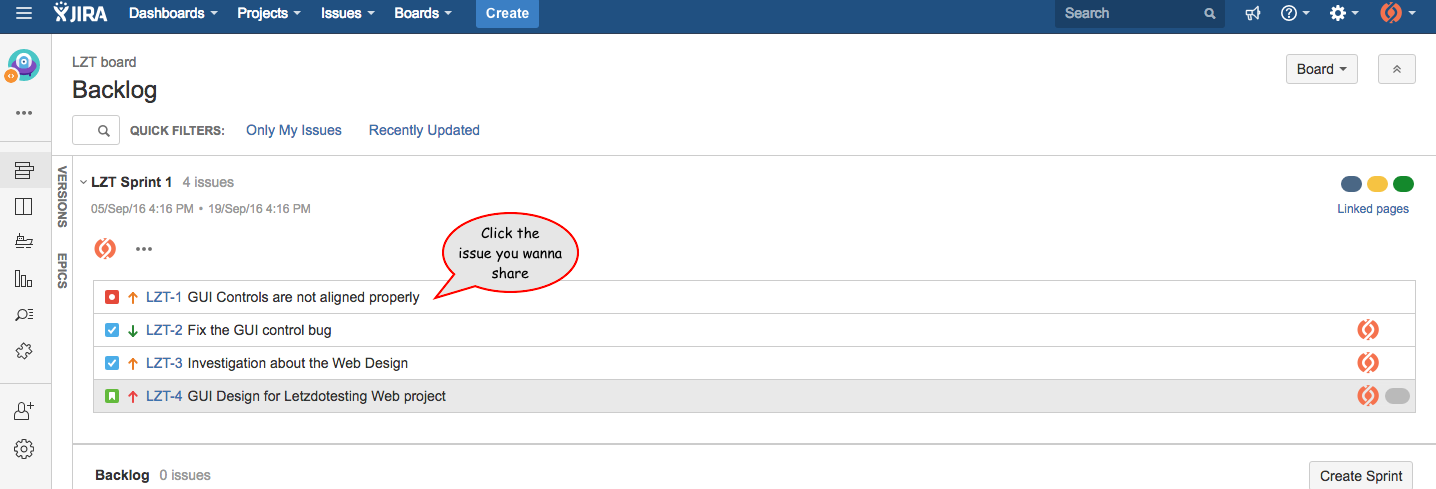The width and height of the screenshot is (1436, 489).
Task: Open issue LZT-3 link
Action: click(164, 363)
